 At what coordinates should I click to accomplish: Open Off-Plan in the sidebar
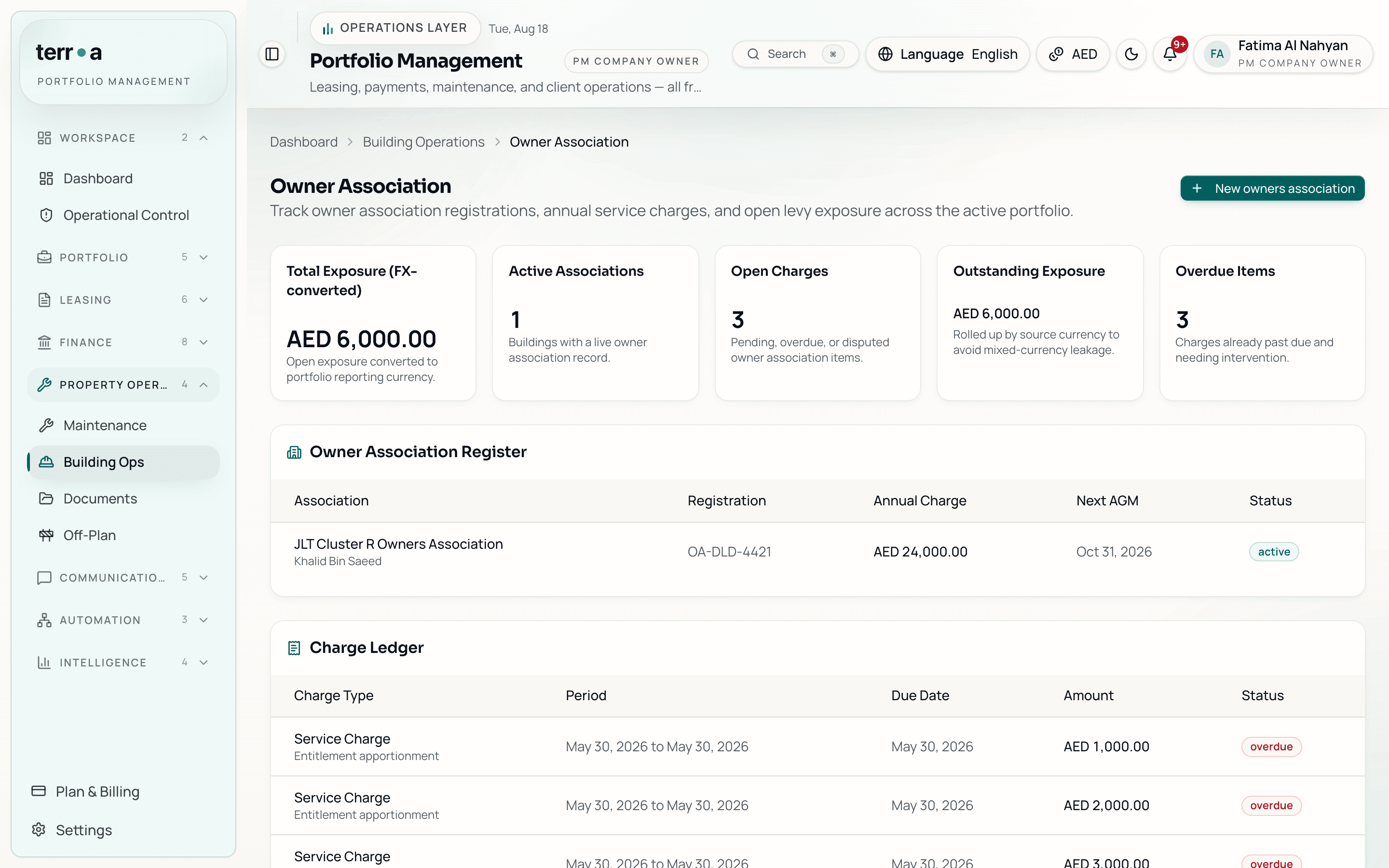tap(123, 536)
